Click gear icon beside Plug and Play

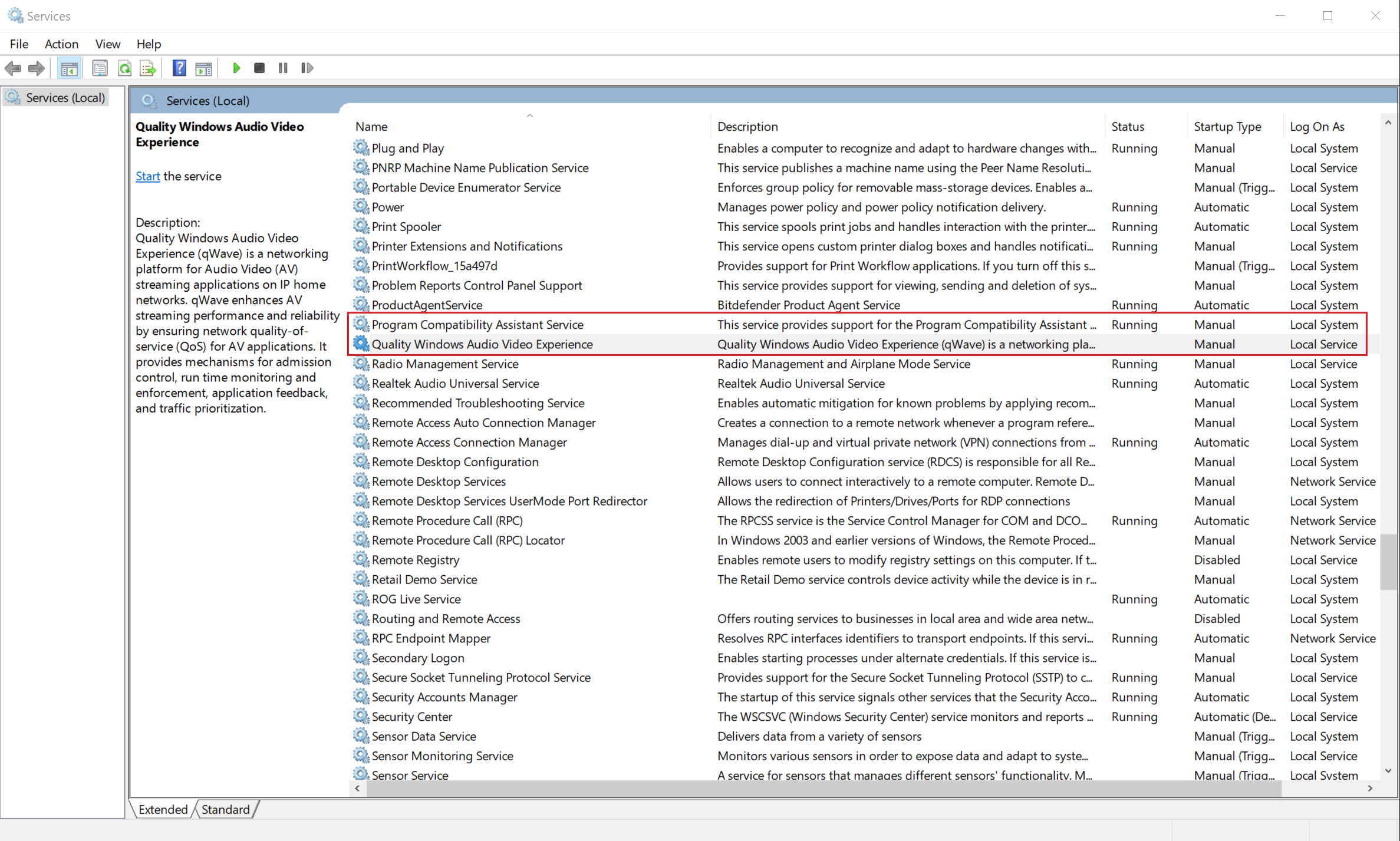[x=361, y=148]
